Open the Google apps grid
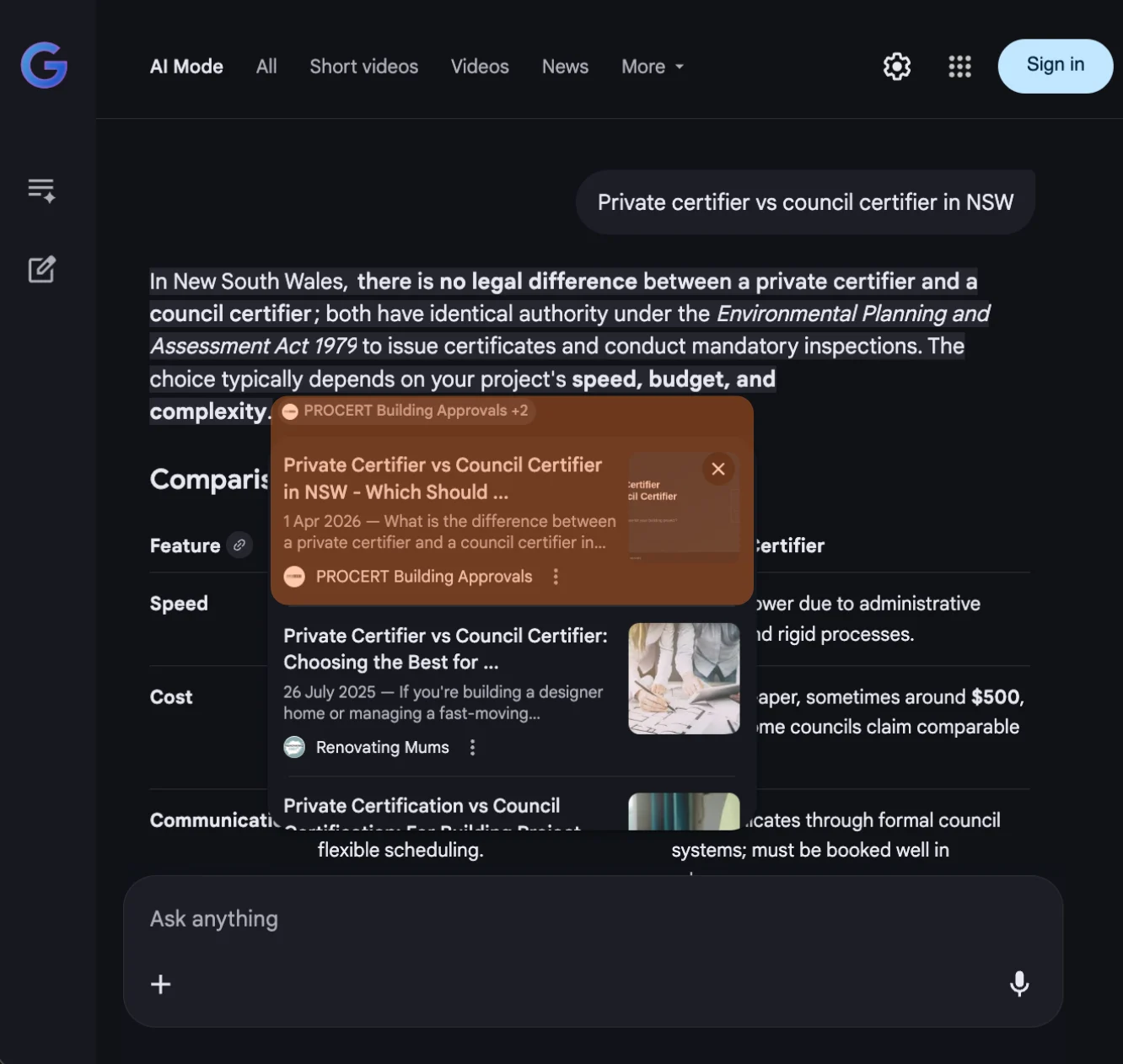Screen dimensions: 1123x1064 (x=959, y=66)
